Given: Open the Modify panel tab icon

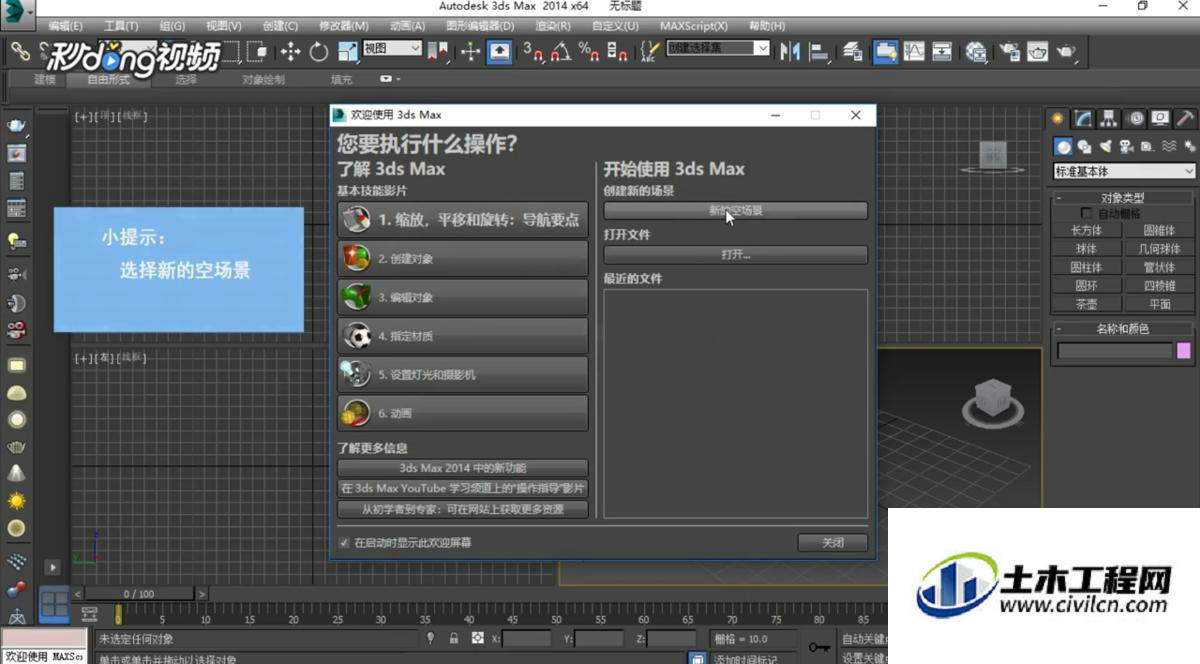Looking at the screenshot, I should pyautogui.click(x=1084, y=118).
